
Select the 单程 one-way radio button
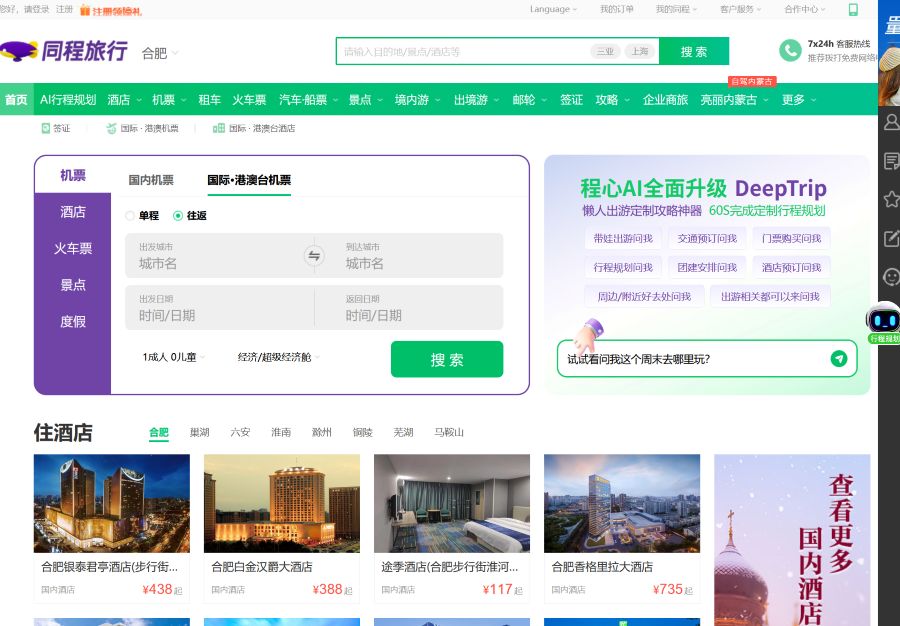coord(130,215)
